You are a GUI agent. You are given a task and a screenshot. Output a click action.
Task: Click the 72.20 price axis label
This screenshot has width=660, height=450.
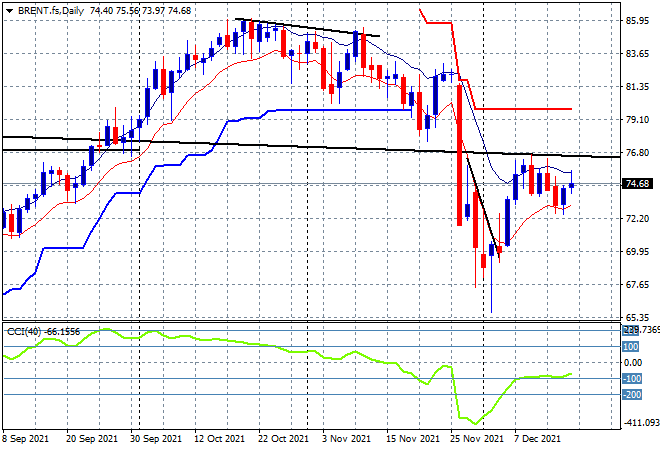(637, 219)
